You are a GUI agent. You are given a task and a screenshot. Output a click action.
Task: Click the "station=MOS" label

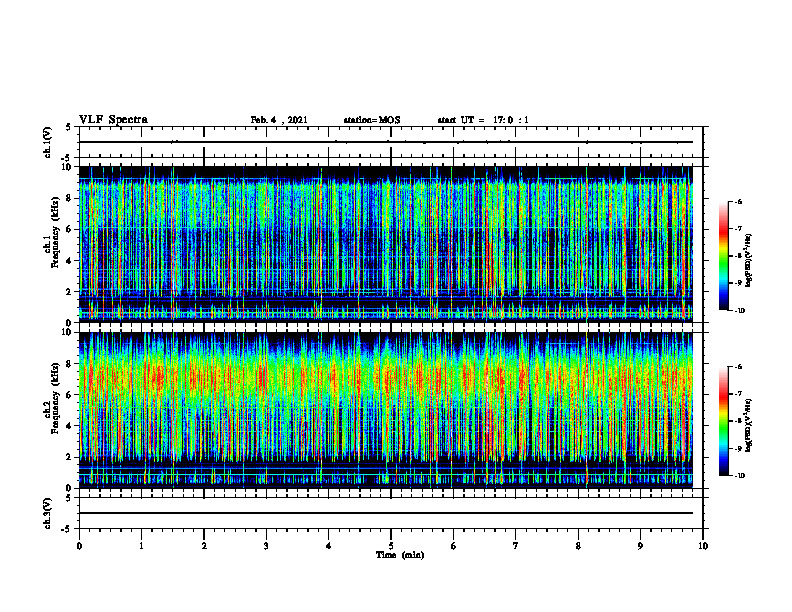372,120
